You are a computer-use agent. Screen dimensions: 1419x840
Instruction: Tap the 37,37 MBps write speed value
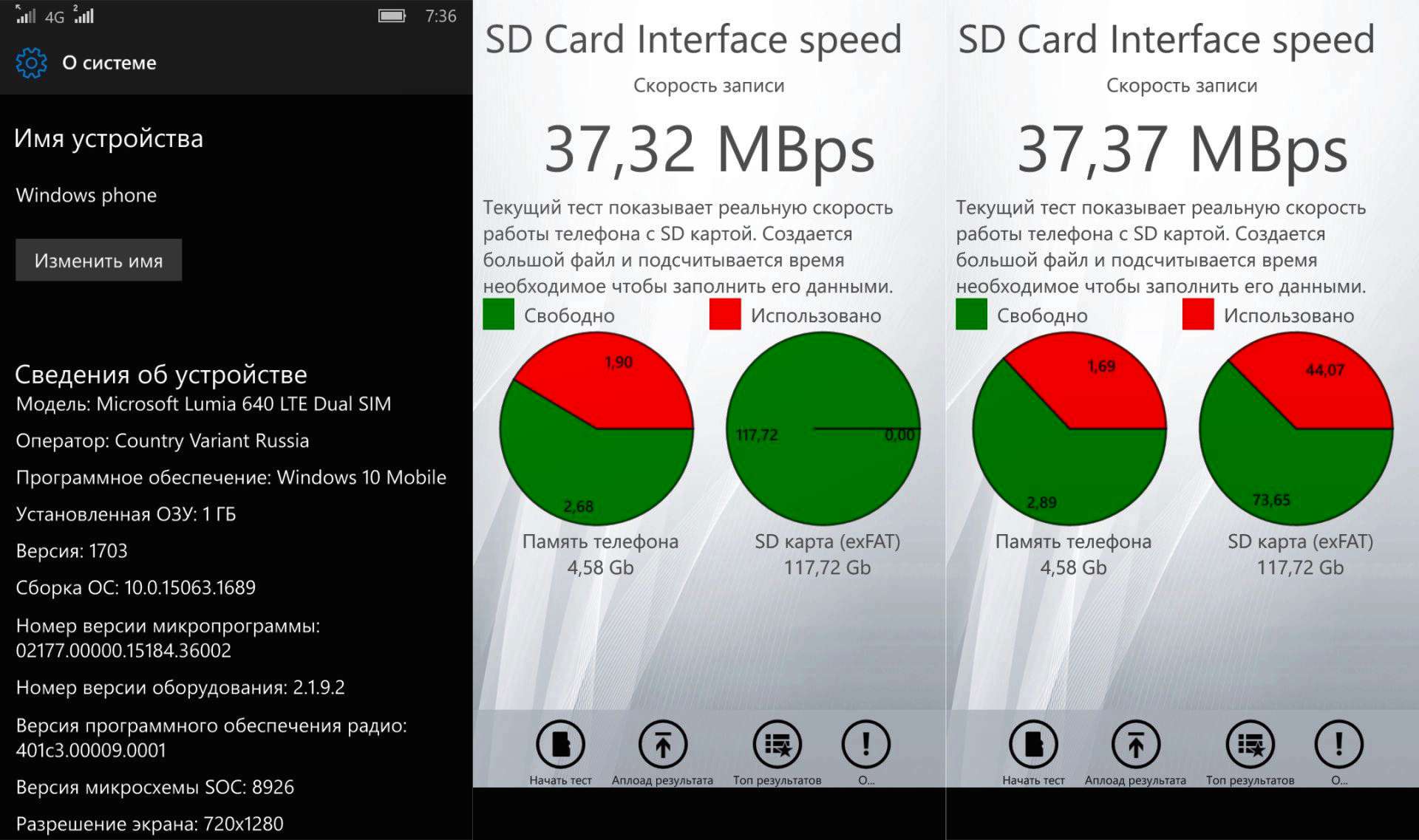point(1182,150)
